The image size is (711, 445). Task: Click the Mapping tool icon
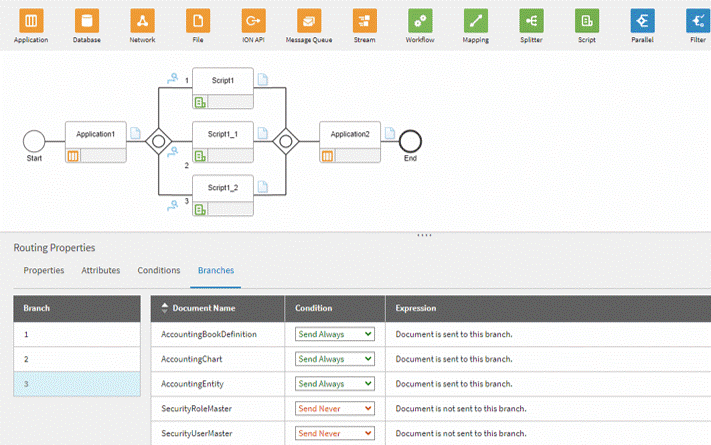[476, 20]
